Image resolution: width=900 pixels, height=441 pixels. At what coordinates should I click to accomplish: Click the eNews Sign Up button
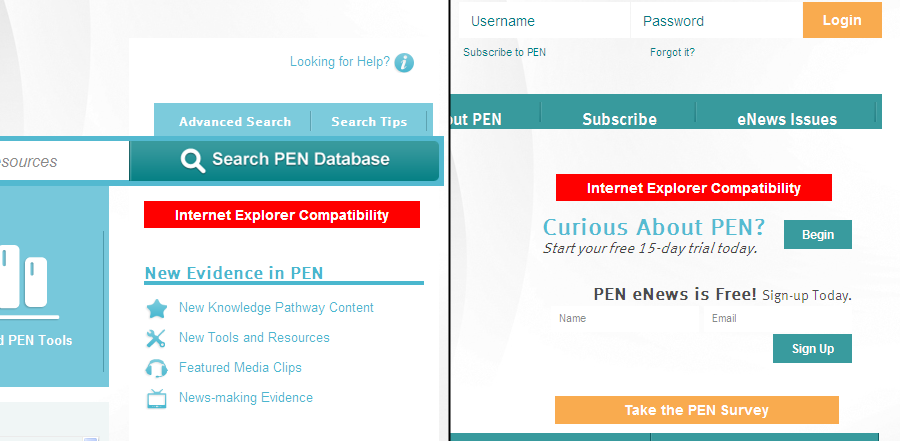(x=812, y=349)
